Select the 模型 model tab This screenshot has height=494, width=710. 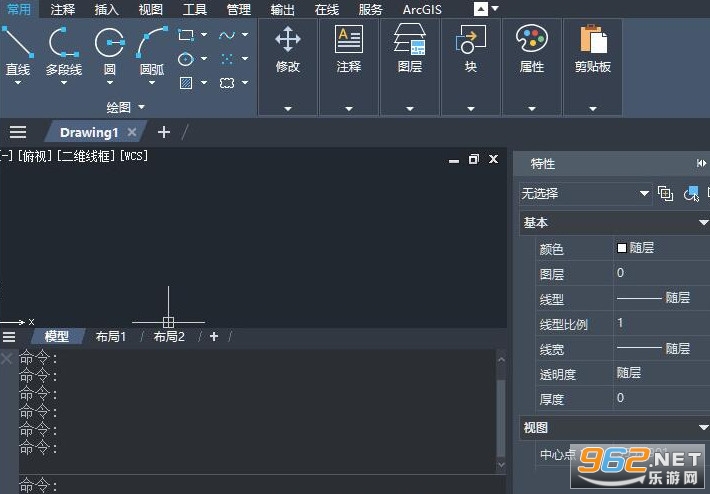coord(57,336)
